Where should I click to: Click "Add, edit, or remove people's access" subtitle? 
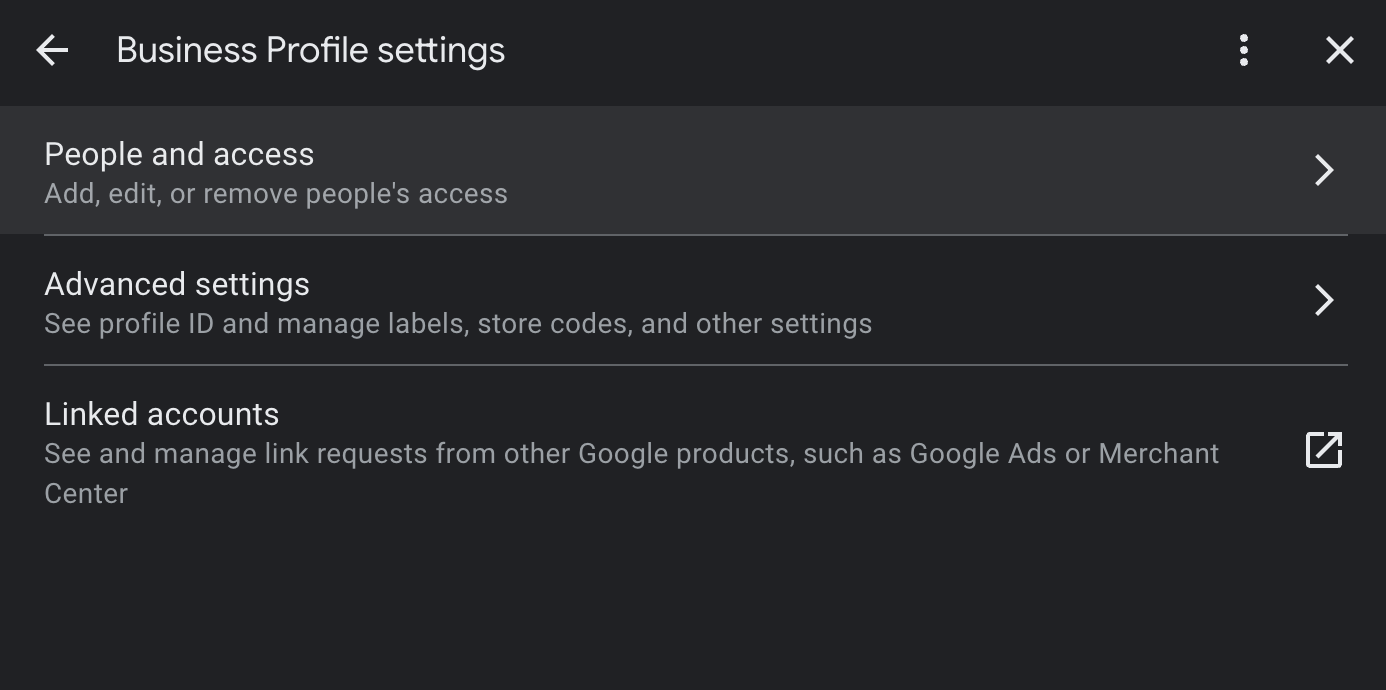pos(276,194)
